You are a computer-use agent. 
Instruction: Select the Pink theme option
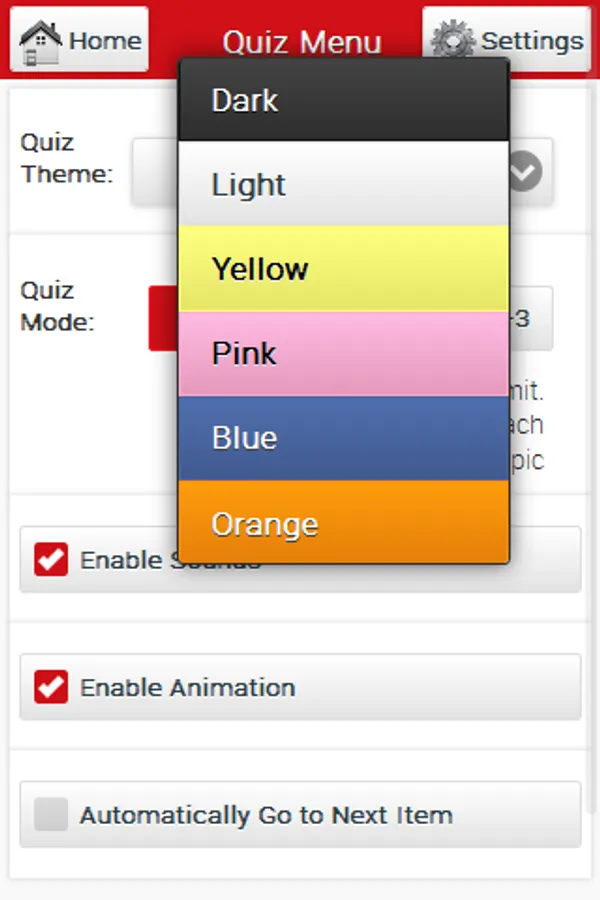(x=344, y=353)
